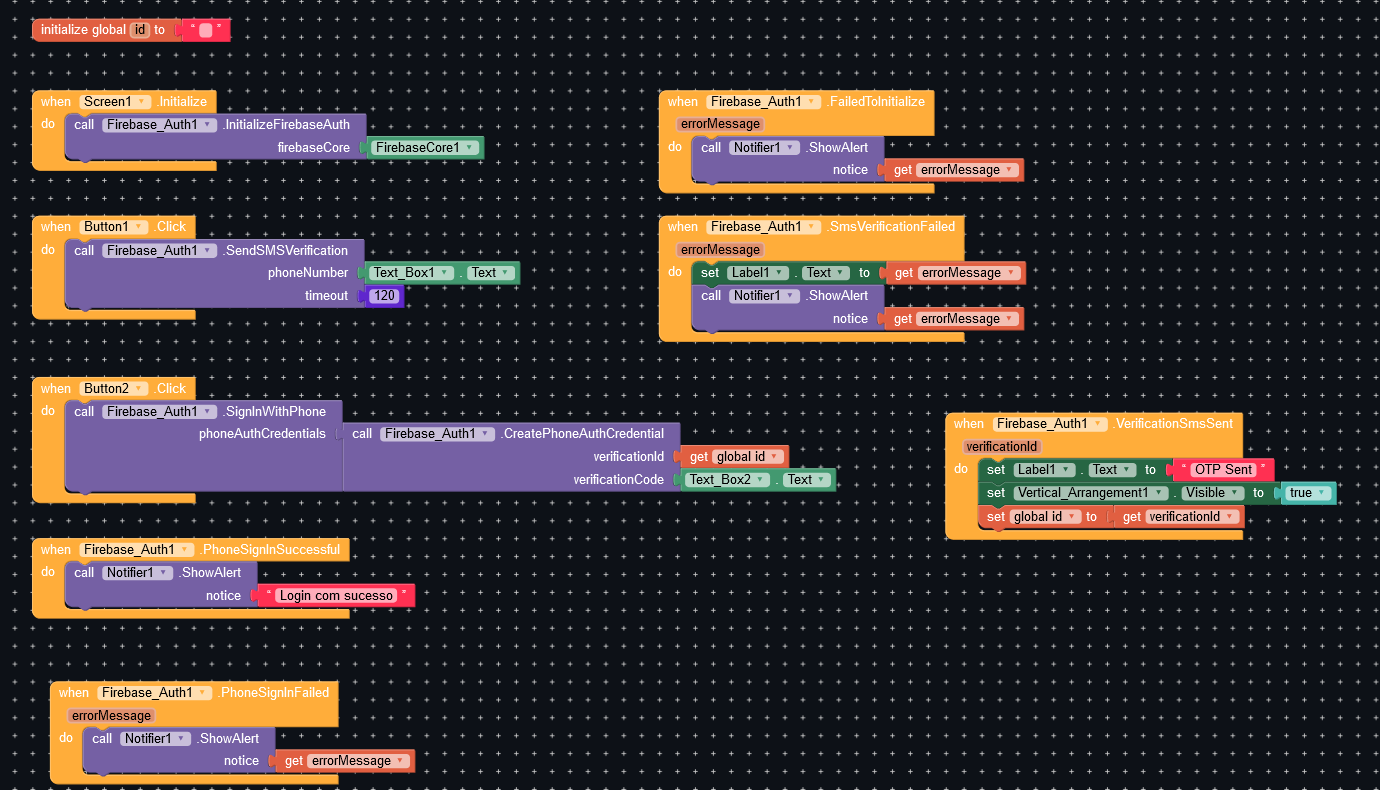Click the 'OTP Sent' text string
Viewport: 1380px width, 790px height.
point(1223,470)
